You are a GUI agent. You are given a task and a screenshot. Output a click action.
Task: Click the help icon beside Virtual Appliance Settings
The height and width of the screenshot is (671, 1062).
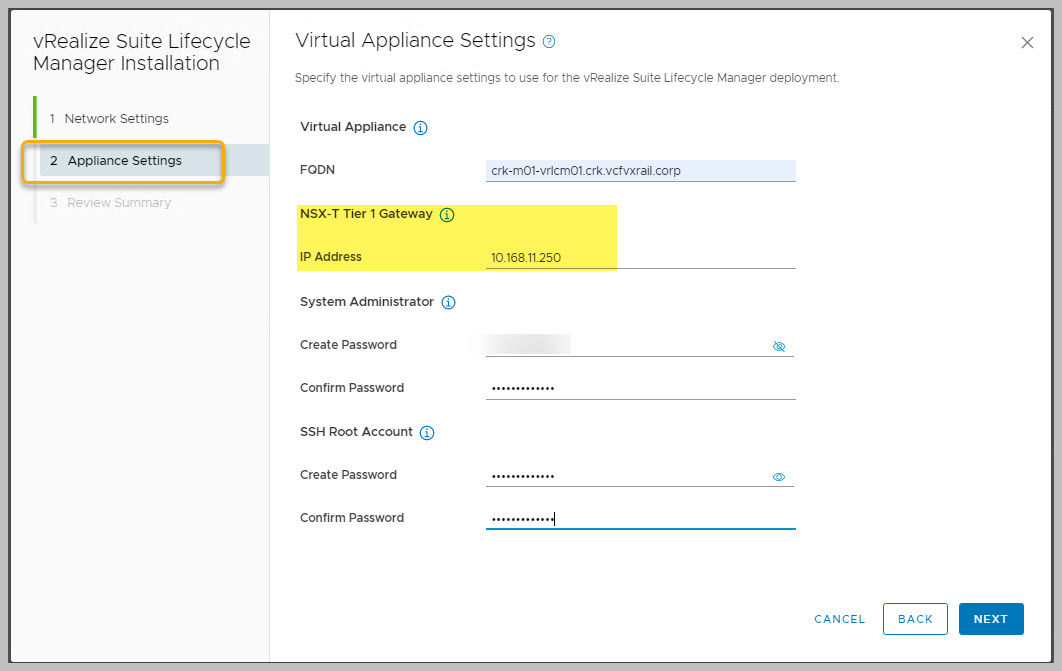coord(548,42)
